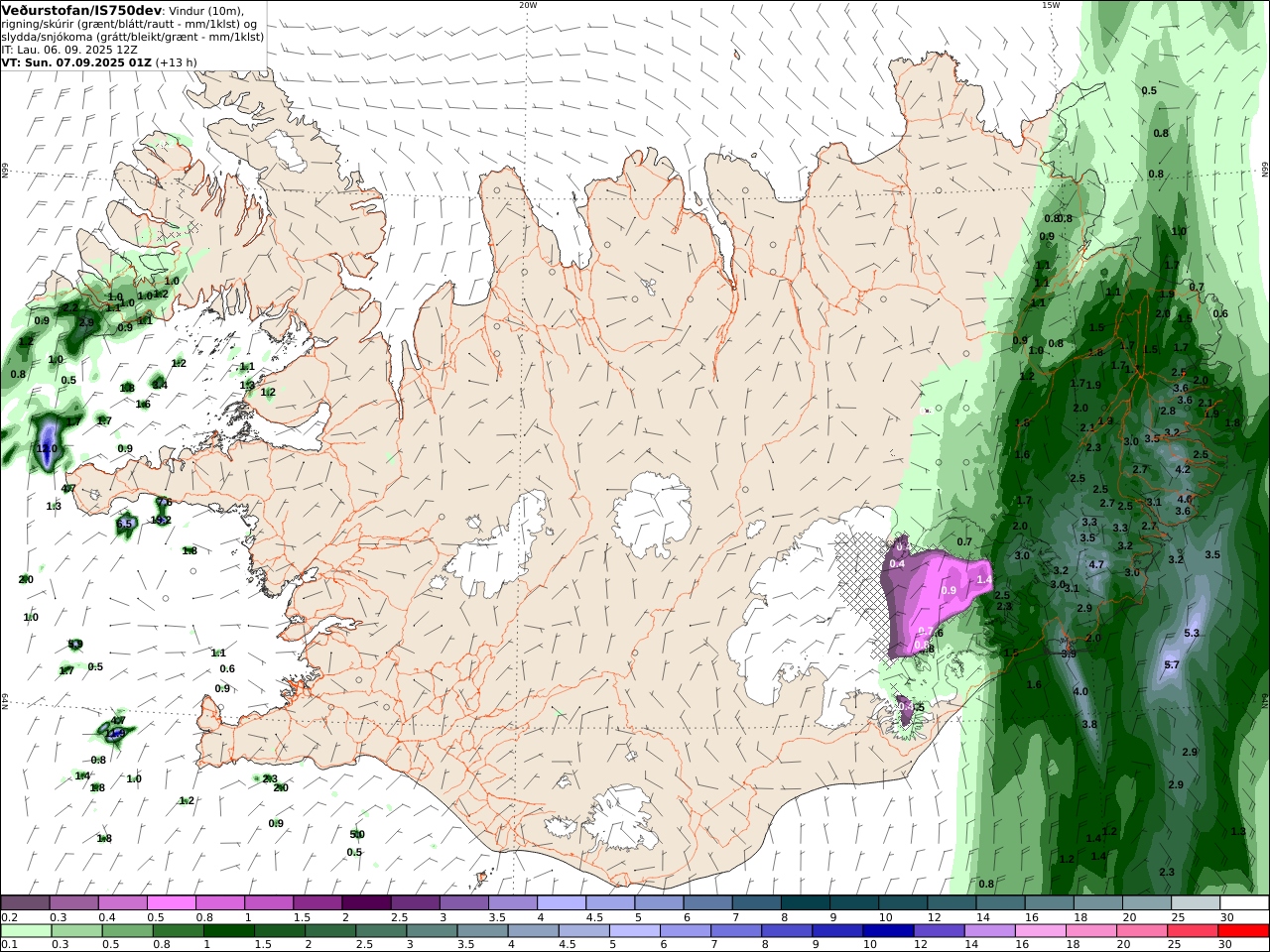Click the '5.3' precipitation value offshore east
1270x952 pixels.
click(x=1192, y=633)
